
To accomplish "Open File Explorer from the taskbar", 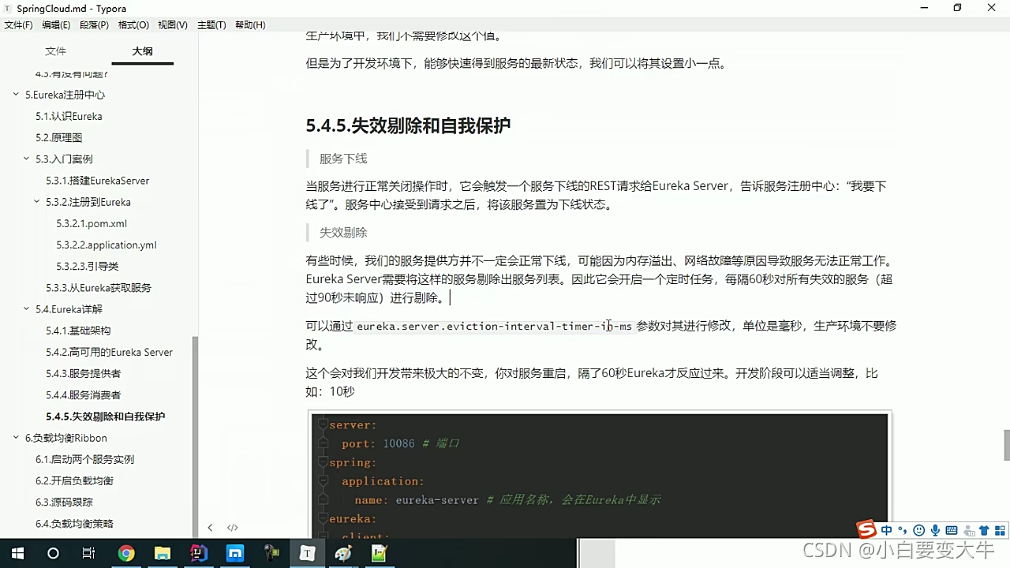I will point(162,553).
